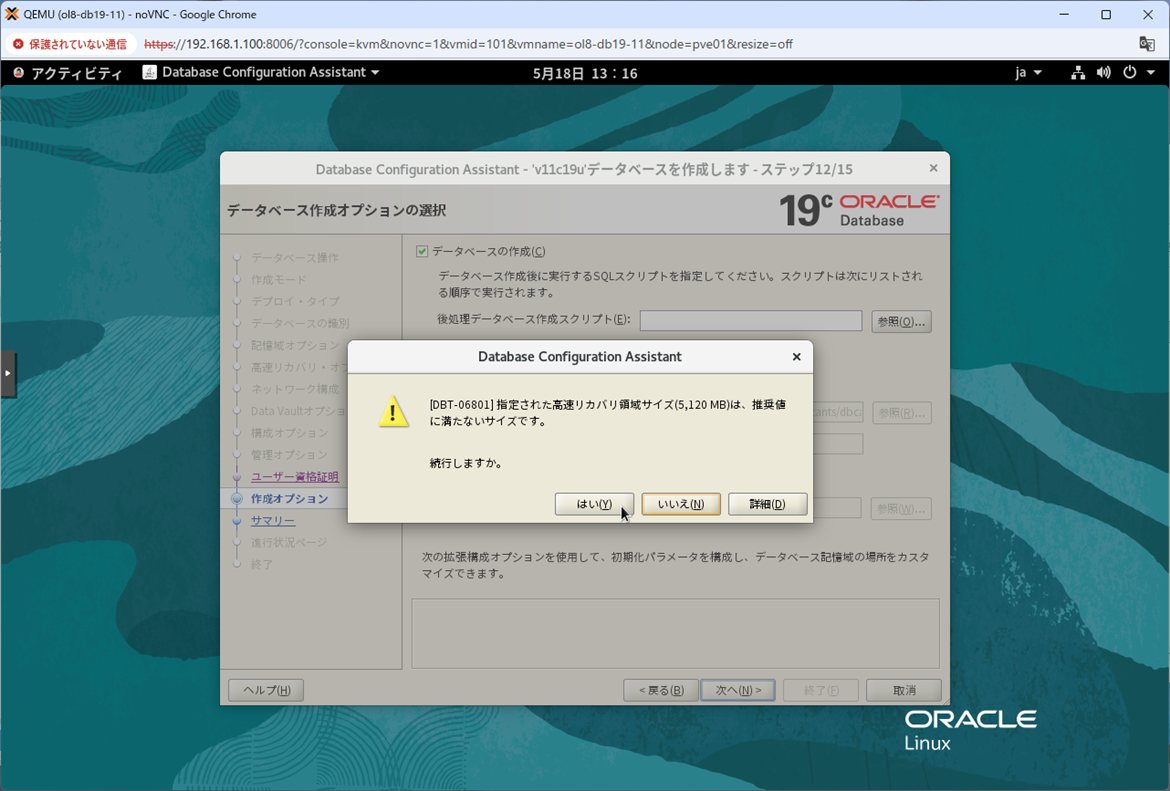Click 終了 step at sidebar bottom
Screen dimensions: 1170x791
click(x=262, y=564)
